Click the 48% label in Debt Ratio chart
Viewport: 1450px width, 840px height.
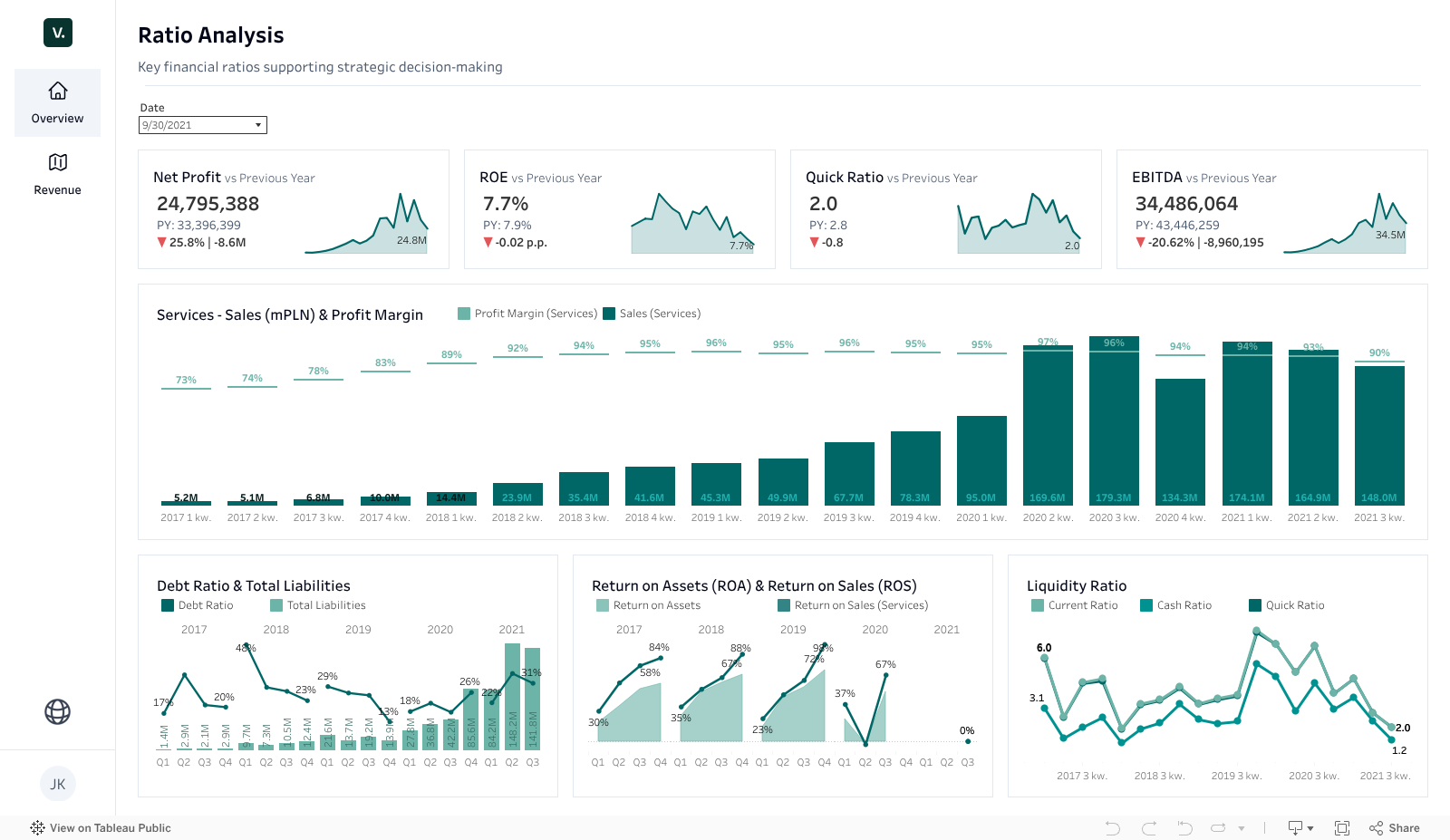(246, 648)
